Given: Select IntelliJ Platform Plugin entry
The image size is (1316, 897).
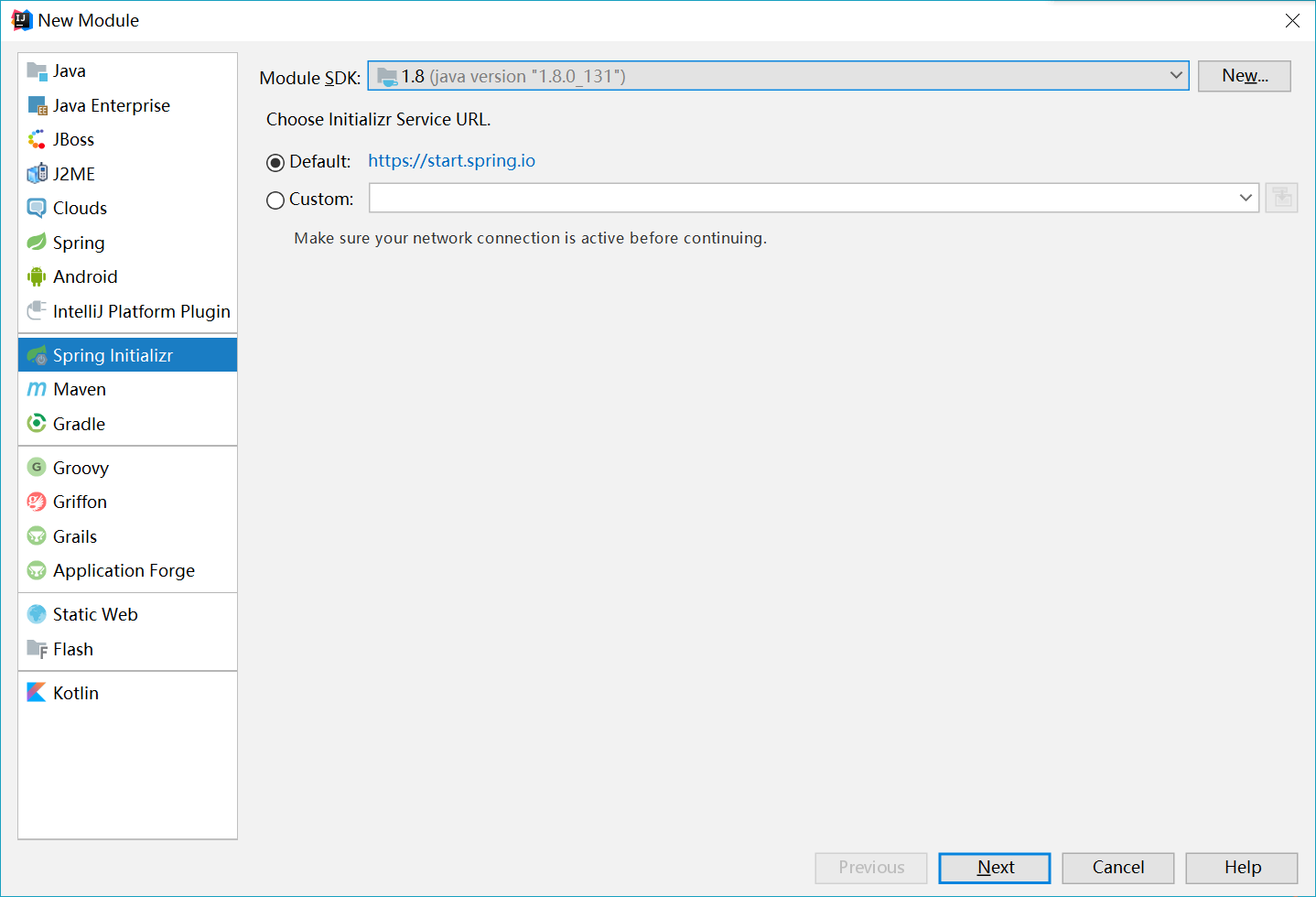Looking at the screenshot, I should [x=127, y=311].
